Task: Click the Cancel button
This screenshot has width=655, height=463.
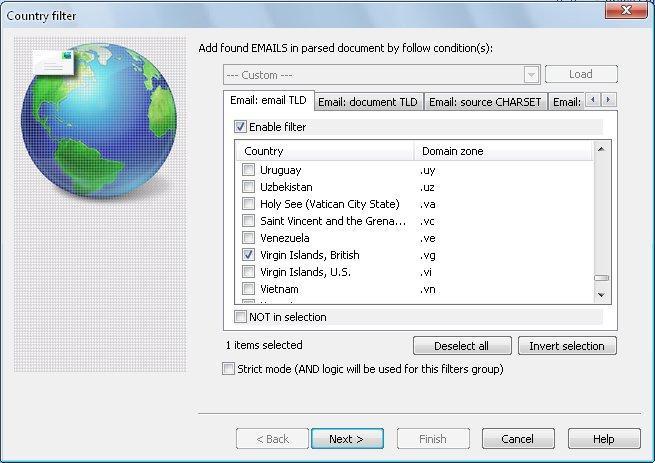Action: point(518,439)
